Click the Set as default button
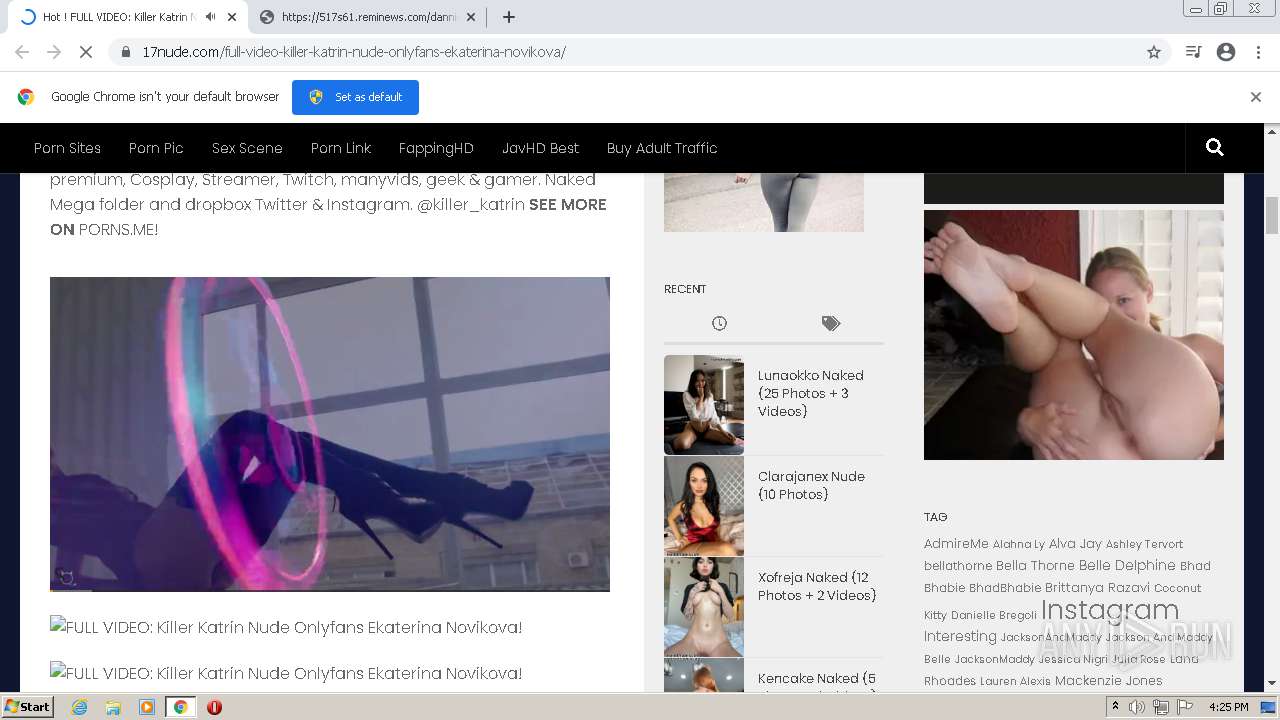Image resolution: width=1280 pixels, height=720 pixels. [355, 97]
